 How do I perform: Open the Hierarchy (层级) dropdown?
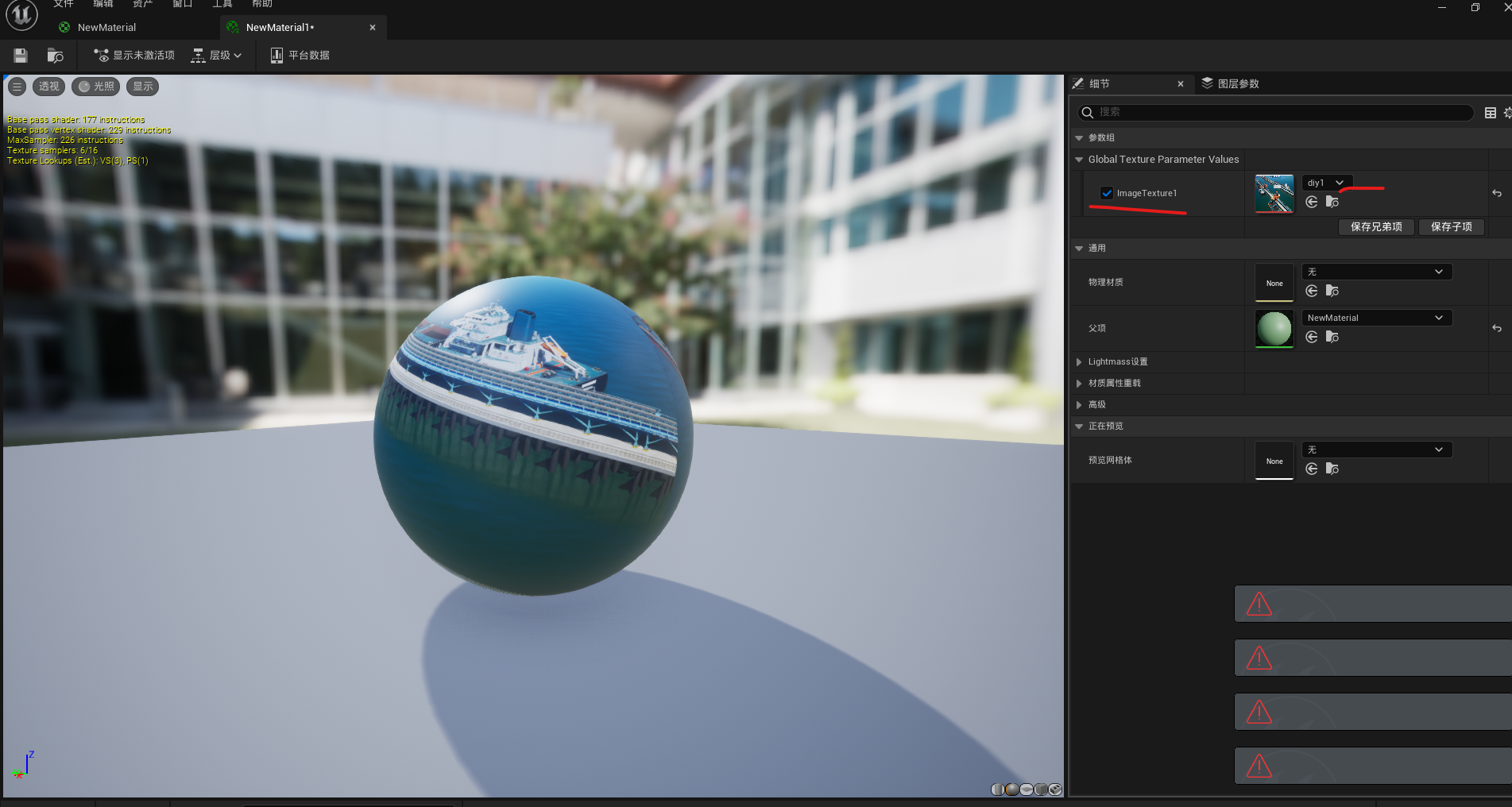pos(216,56)
